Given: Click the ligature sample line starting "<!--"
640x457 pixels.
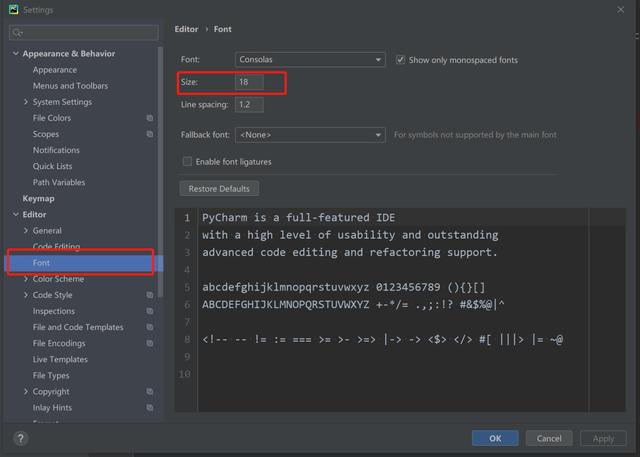Looking at the screenshot, I should [x=382, y=339].
